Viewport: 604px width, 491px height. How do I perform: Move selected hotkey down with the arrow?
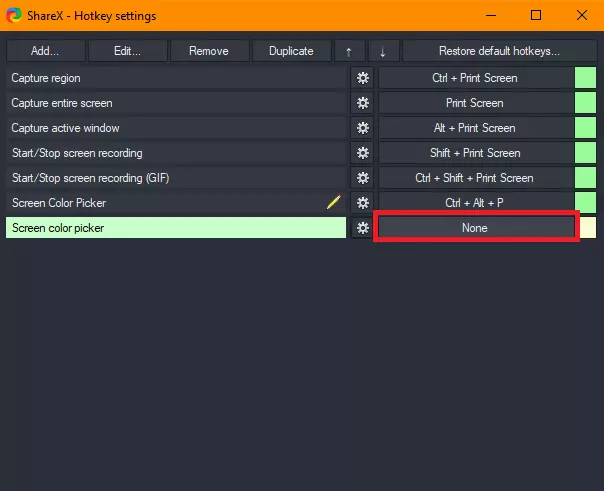[383, 51]
